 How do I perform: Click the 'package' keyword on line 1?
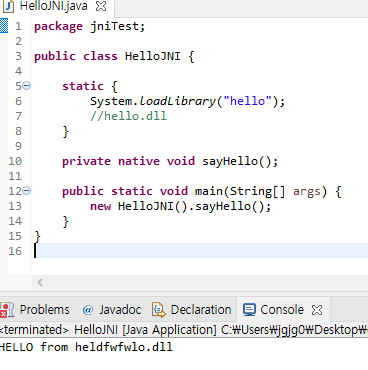[x=58, y=26]
